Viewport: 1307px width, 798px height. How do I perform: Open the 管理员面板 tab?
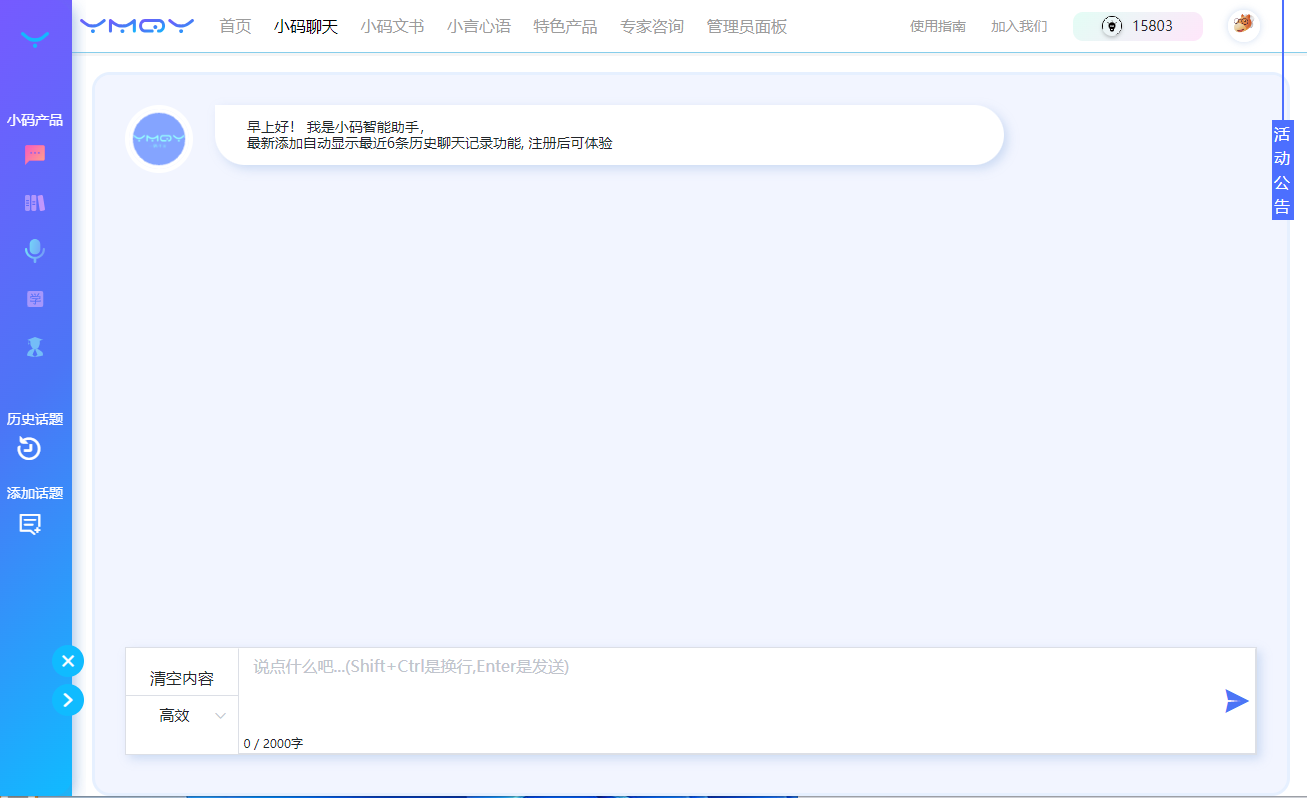(x=747, y=26)
